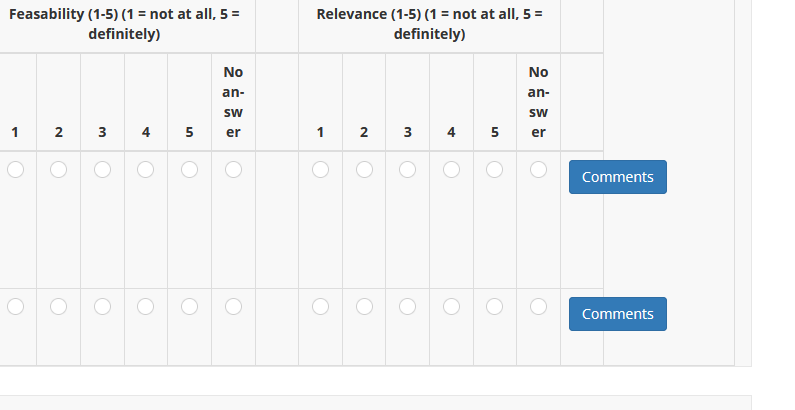The height and width of the screenshot is (410, 795).
Task: Select Feasability rating 2 in first row
Action: pyautogui.click(x=59, y=170)
